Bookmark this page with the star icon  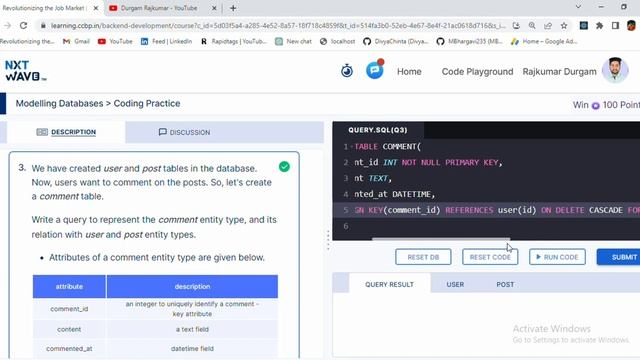(x=564, y=25)
